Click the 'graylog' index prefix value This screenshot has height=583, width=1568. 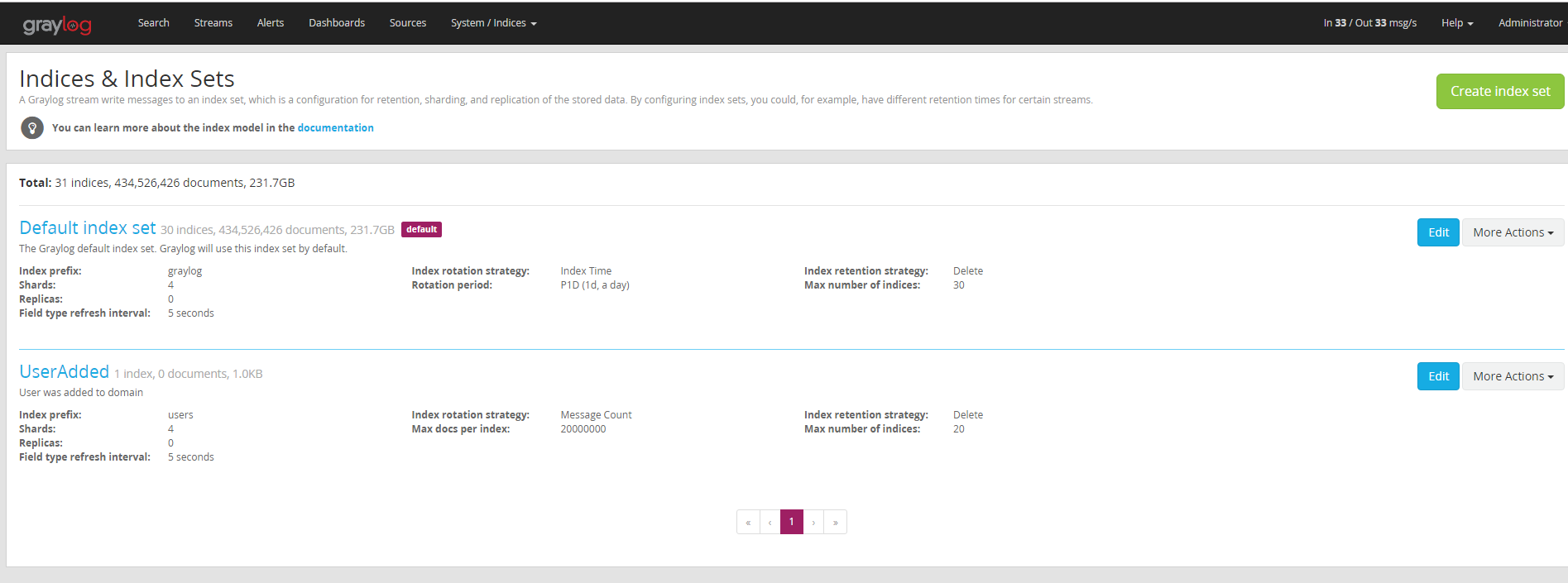[185, 271]
